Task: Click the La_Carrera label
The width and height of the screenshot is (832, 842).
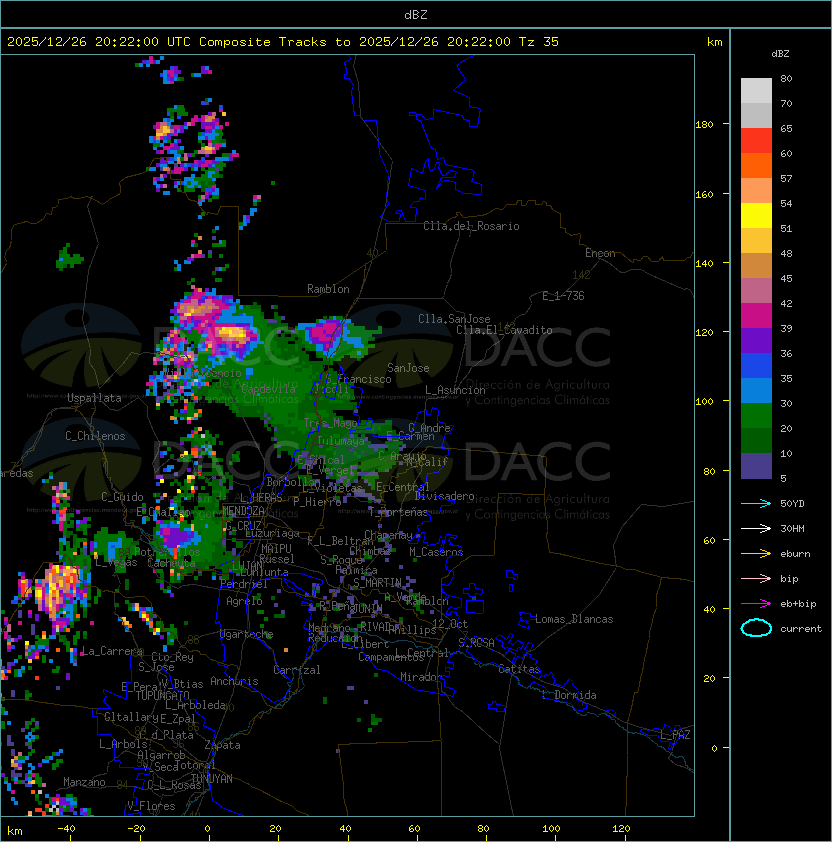Action: pos(112,651)
